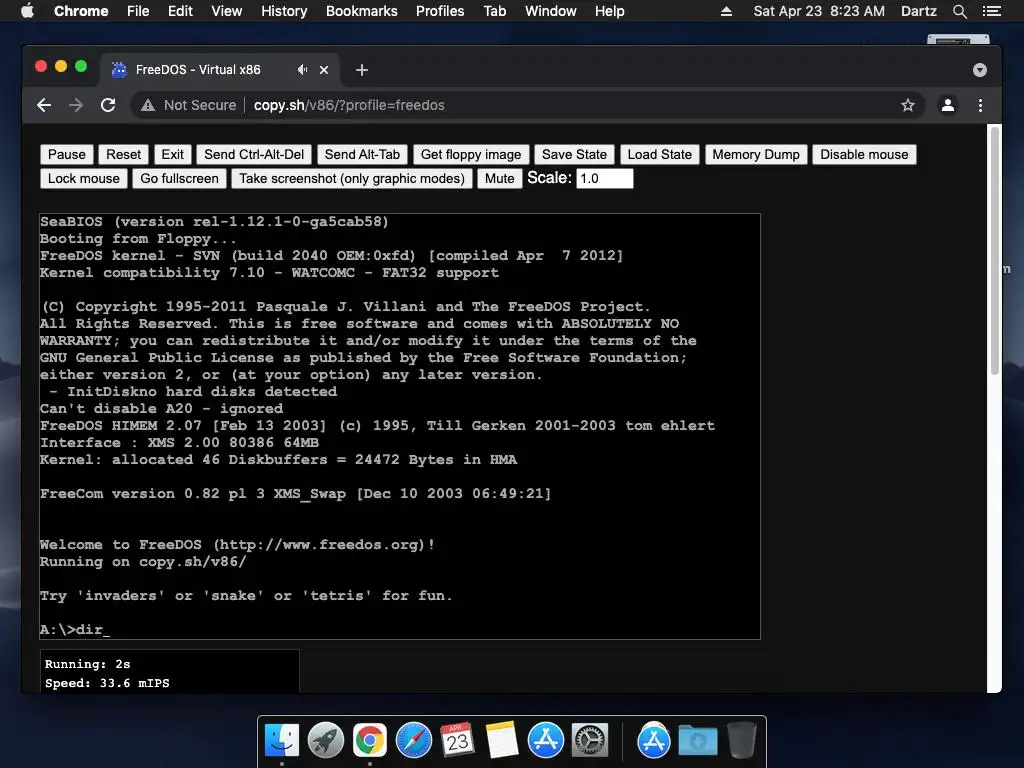This screenshot has width=1024, height=768.
Task: Mute the tab via its audio speaker icon
Action: [x=302, y=69]
